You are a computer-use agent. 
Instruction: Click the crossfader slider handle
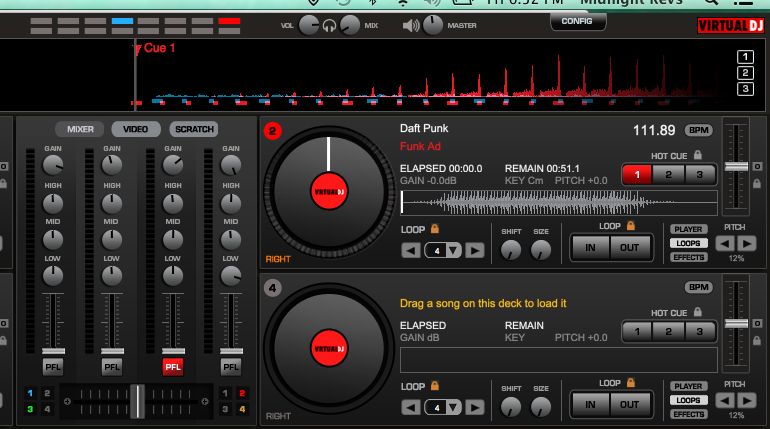137,400
